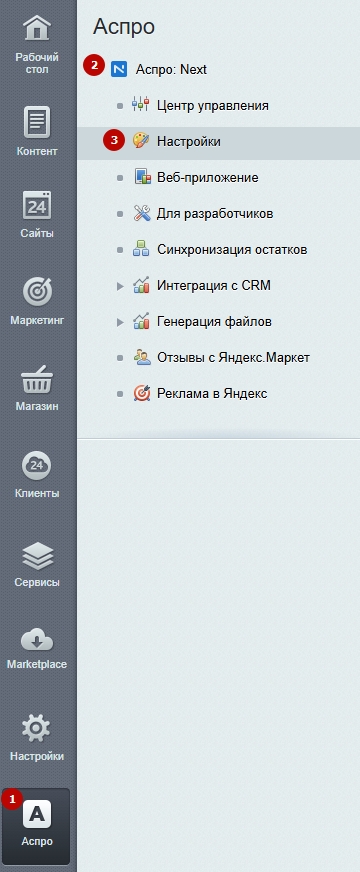Viewport: 360px width, 872px height.
Task: Click the Сервисы sidebar label
Action: 37,582
